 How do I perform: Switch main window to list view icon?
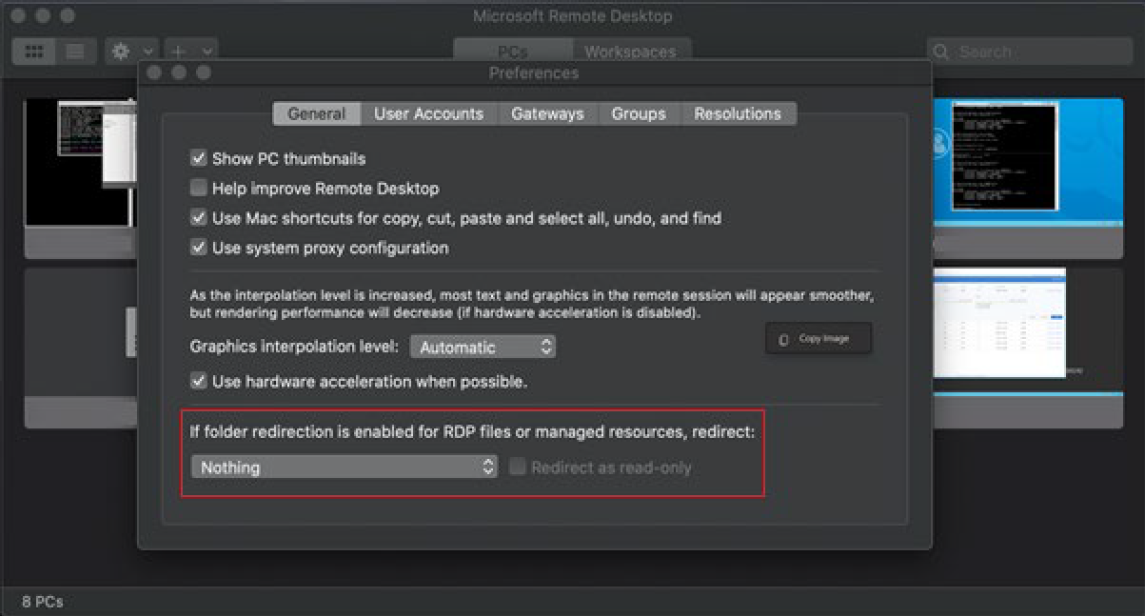[75, 52]
